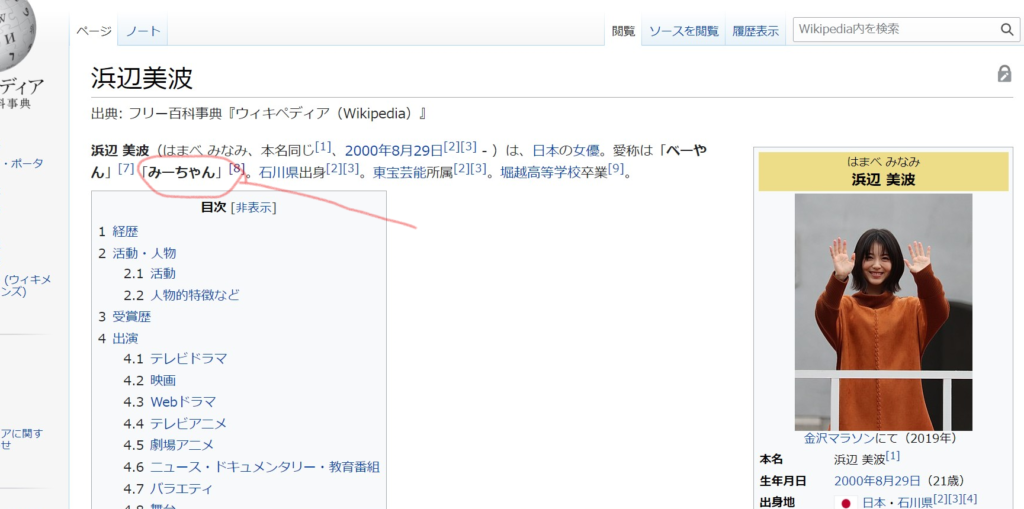The image size is (1024, 509).
Task: Open the 堀越高等学校 link
Action: tap(542, 173)
